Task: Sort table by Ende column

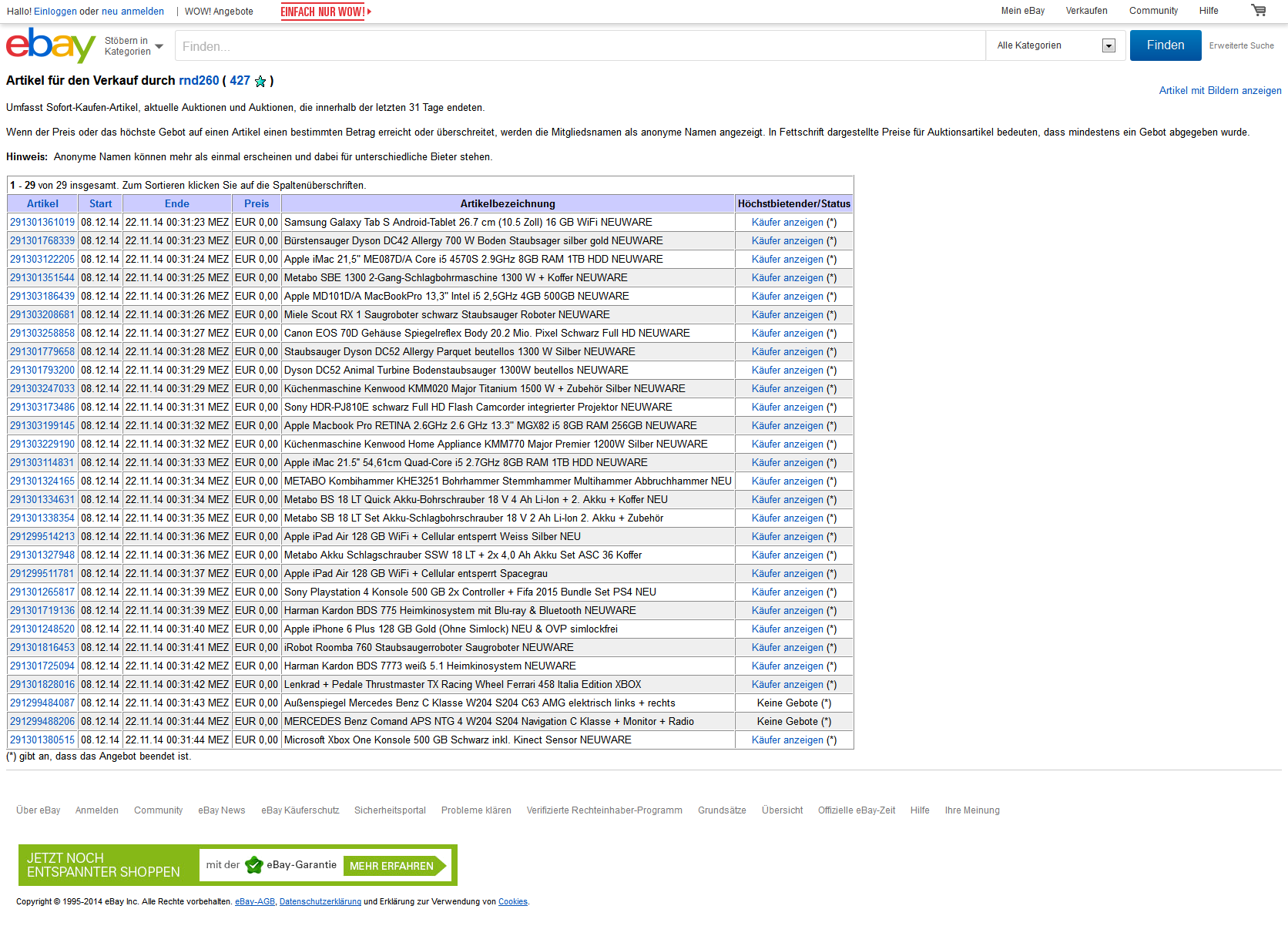Action: coord(177,203)
